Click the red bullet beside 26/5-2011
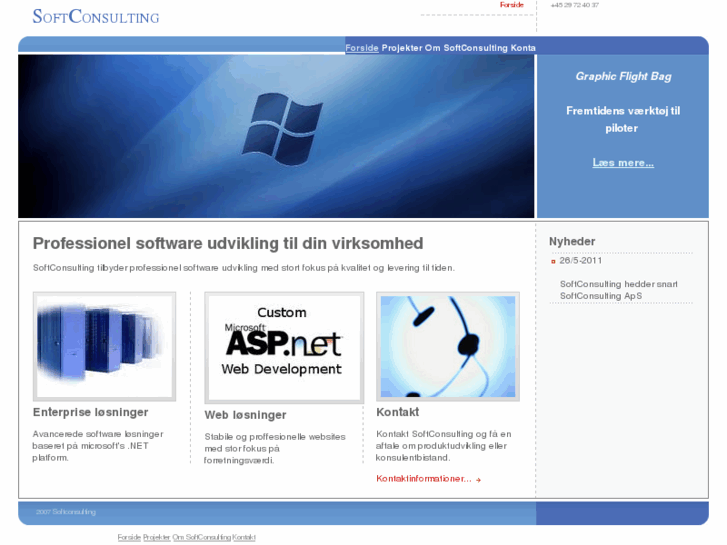 [553, 262]
